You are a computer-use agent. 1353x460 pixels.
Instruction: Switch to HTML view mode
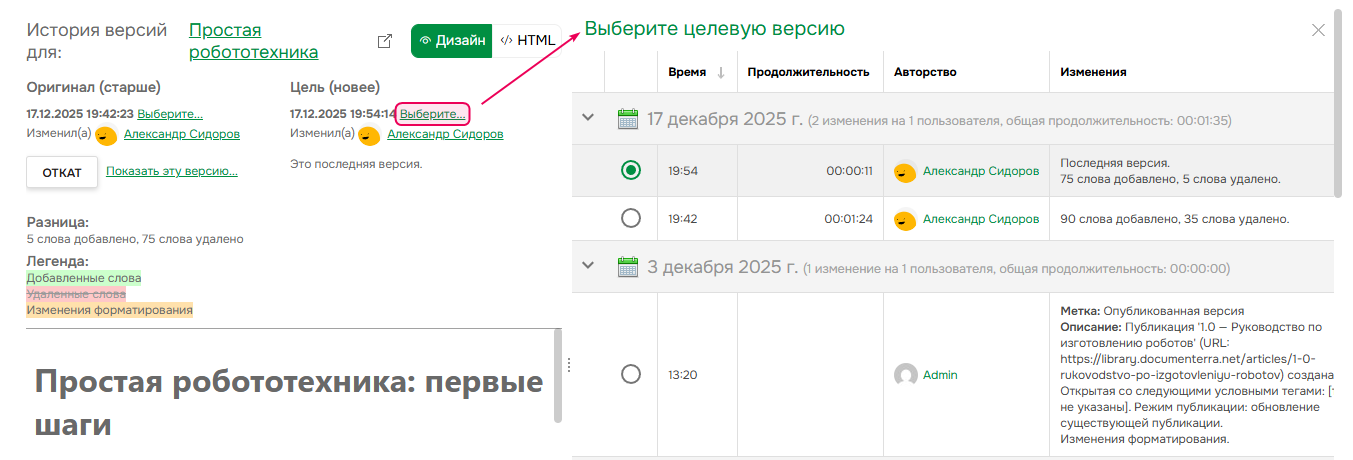[x=528, y=41]
